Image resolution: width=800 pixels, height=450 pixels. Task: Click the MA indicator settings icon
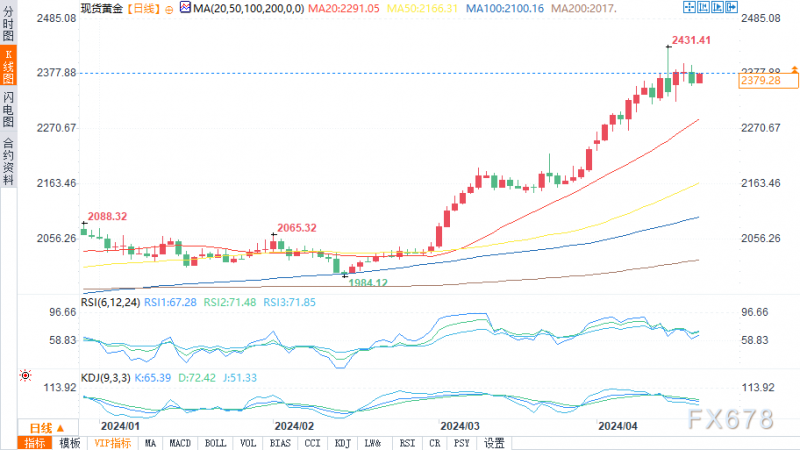click(x=185, y=8)
